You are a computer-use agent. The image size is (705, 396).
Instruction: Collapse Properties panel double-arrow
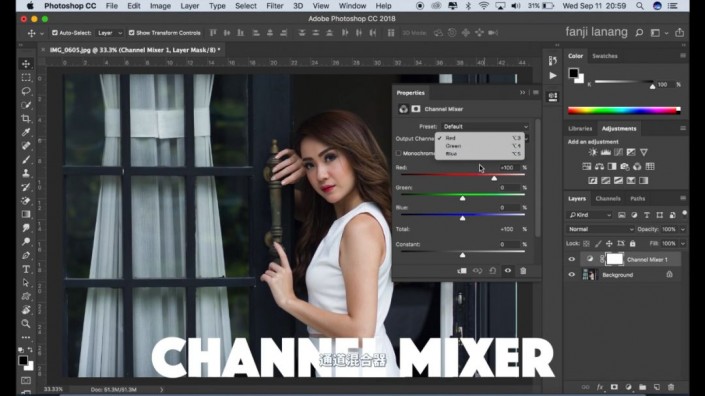click(x=522, y=93)
